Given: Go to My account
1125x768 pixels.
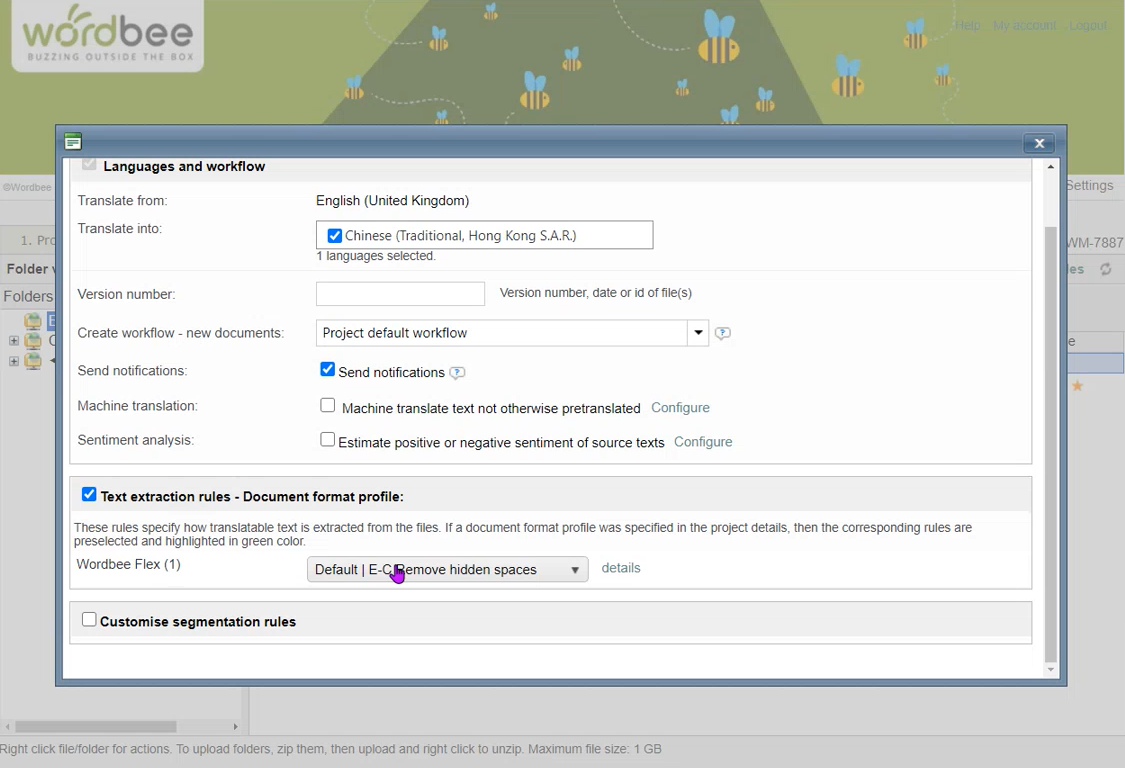Looking at the screenshot, I should (x=1024, y=26).
